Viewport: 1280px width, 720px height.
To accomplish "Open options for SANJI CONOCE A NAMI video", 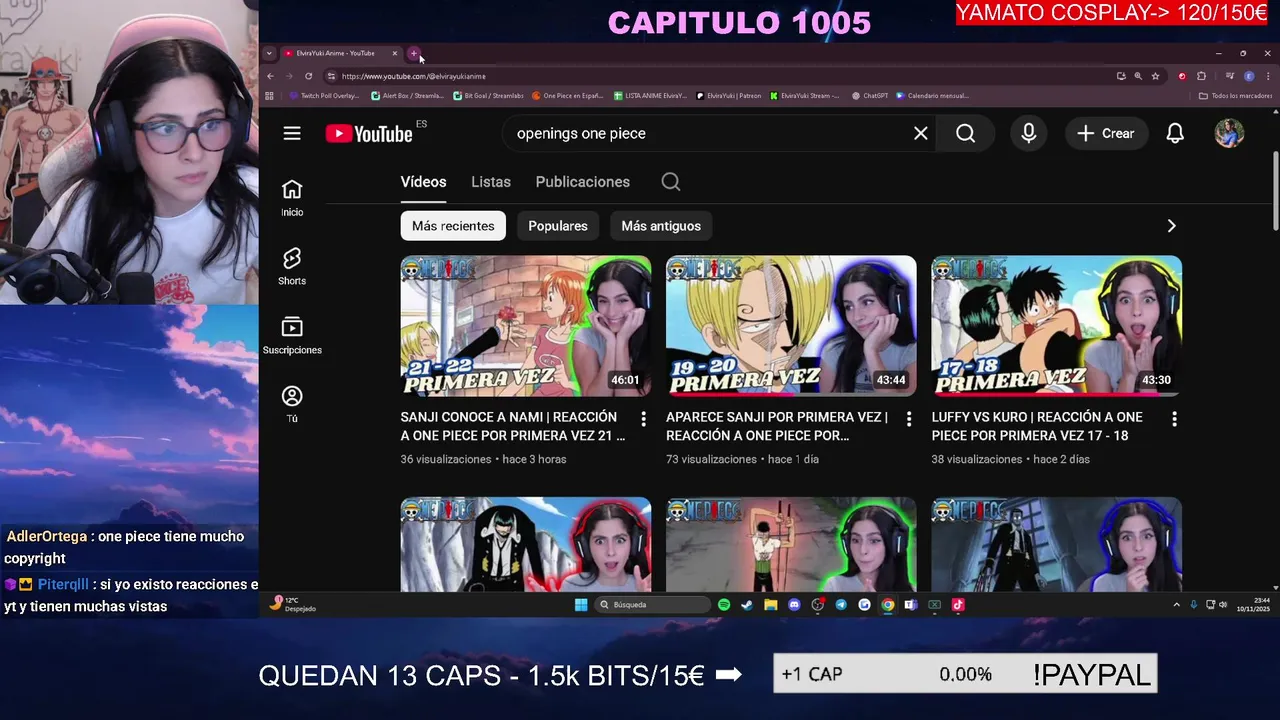I will tap(643, 419).
